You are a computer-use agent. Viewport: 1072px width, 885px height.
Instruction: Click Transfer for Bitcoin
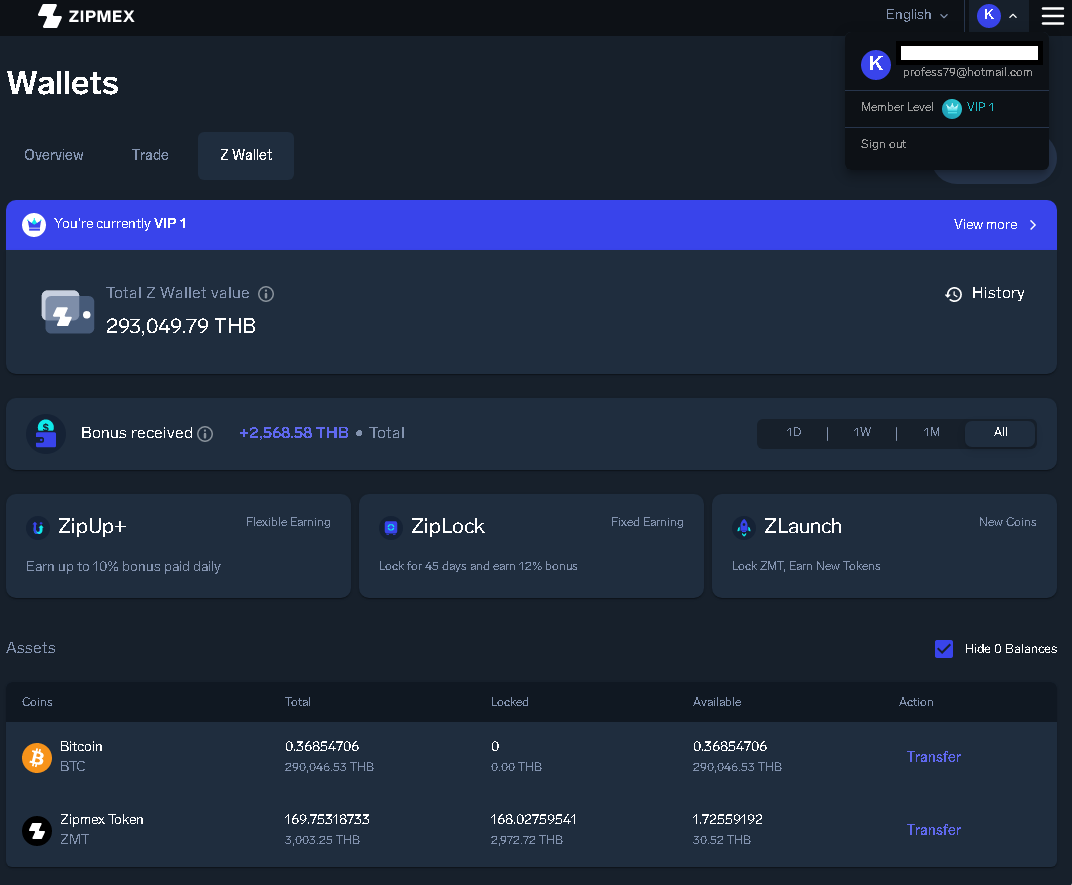933,757
